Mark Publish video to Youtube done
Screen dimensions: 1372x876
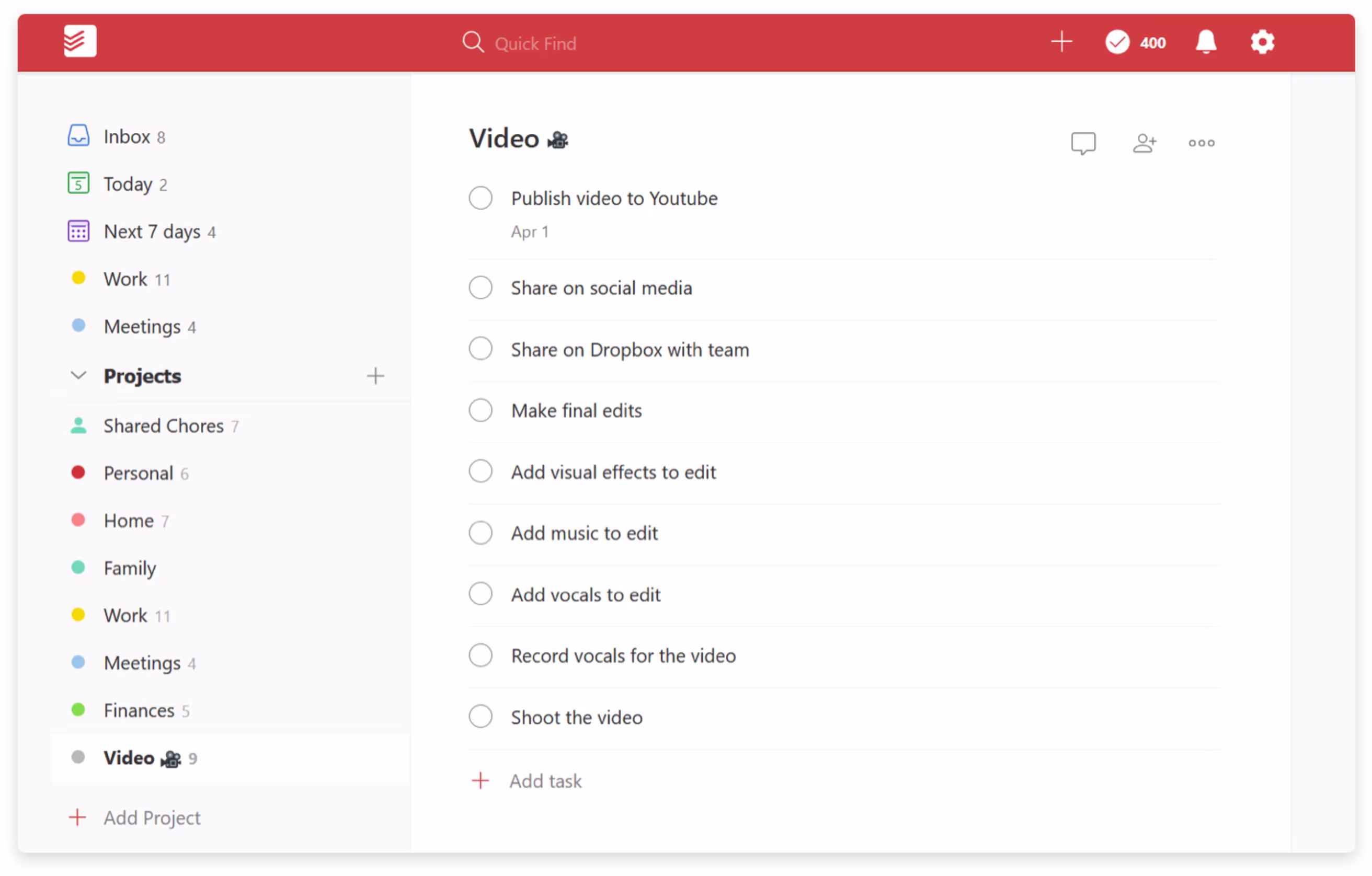481,198
